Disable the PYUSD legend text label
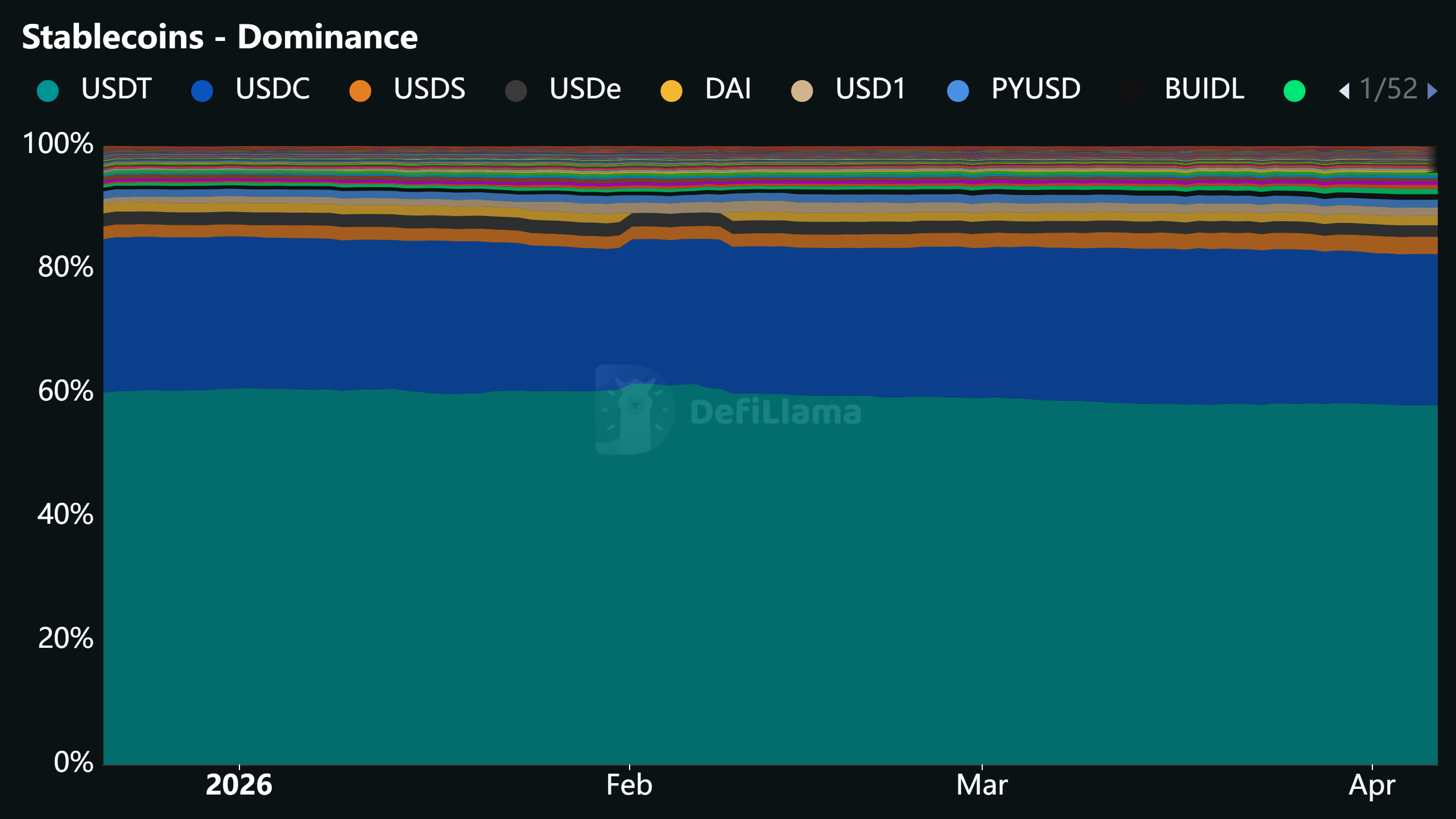This screenshot has width=1456, height=819. (1035, 89)
